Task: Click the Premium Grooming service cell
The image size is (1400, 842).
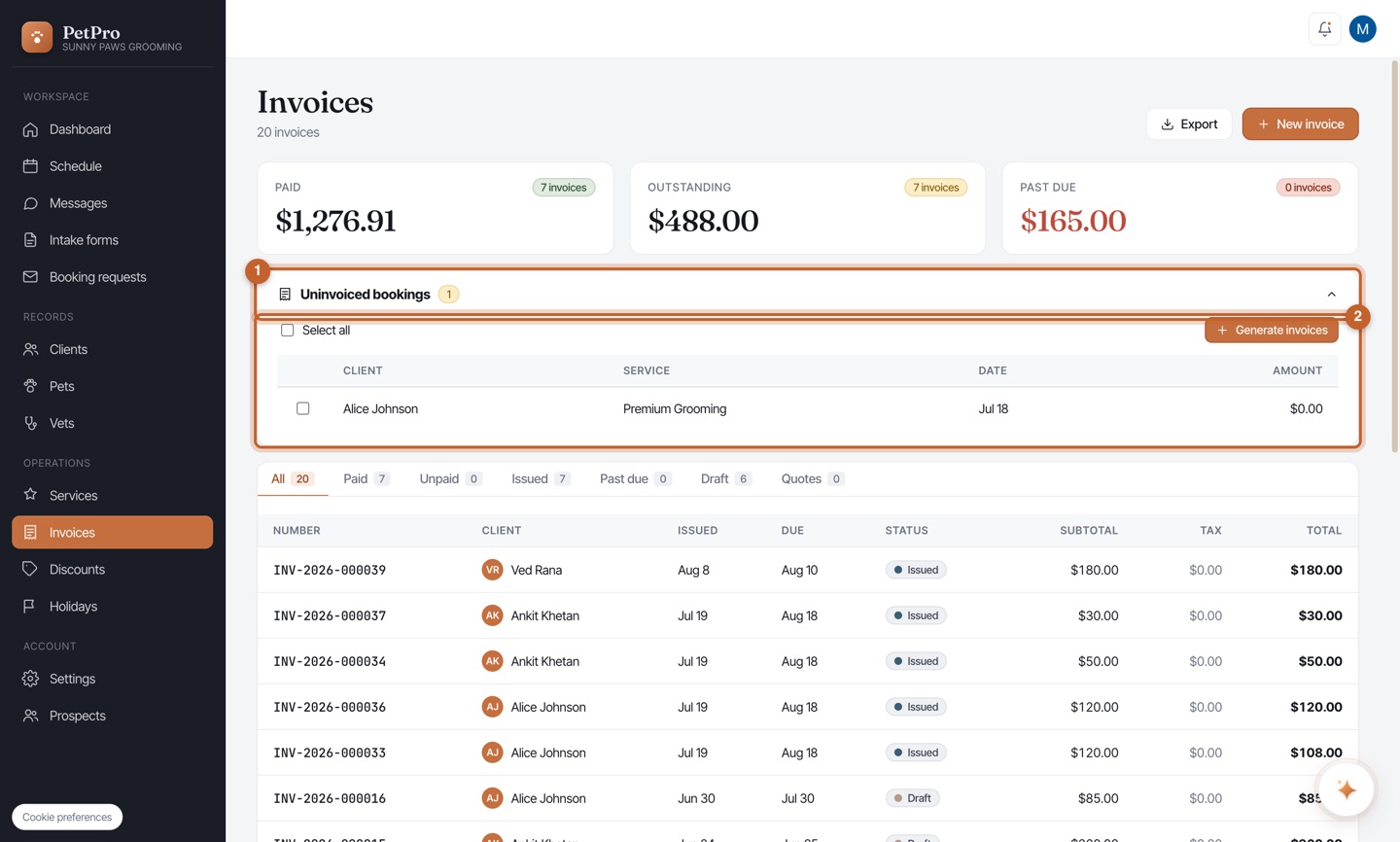Action: [675, 408]
